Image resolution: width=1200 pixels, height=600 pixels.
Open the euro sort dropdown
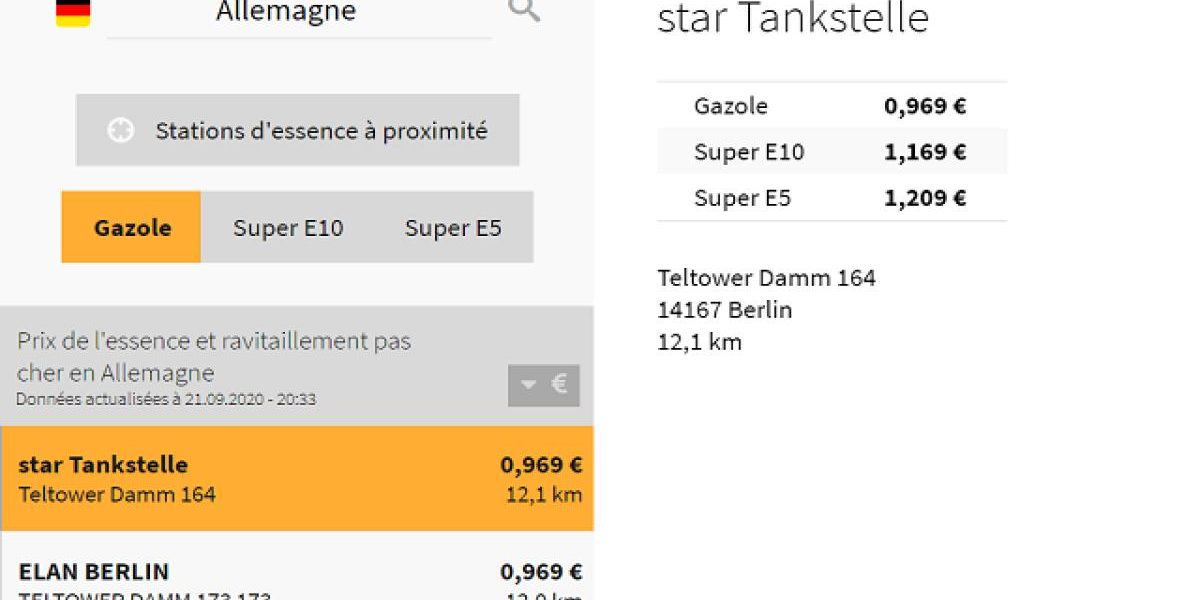click(543, 385)
